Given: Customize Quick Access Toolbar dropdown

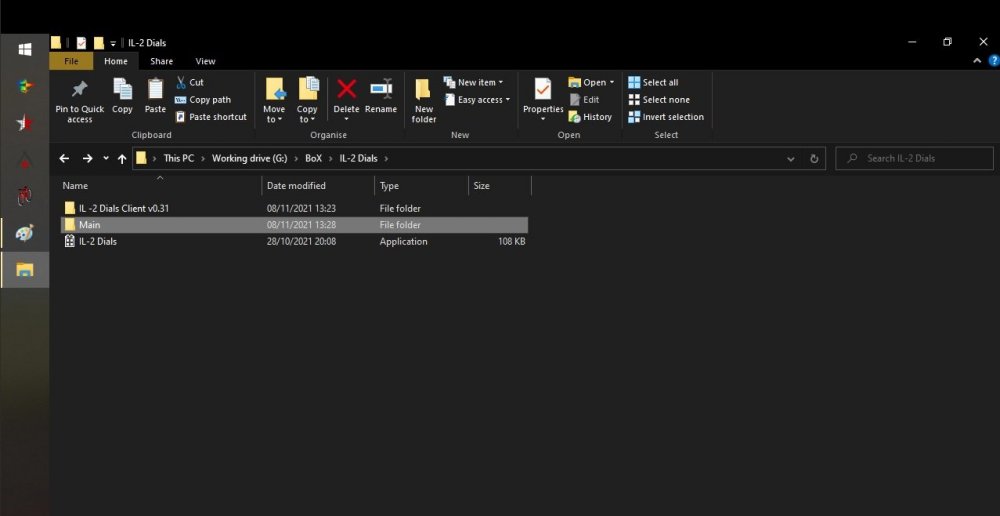Looking at the screenshot, I should tap(113, 43).
